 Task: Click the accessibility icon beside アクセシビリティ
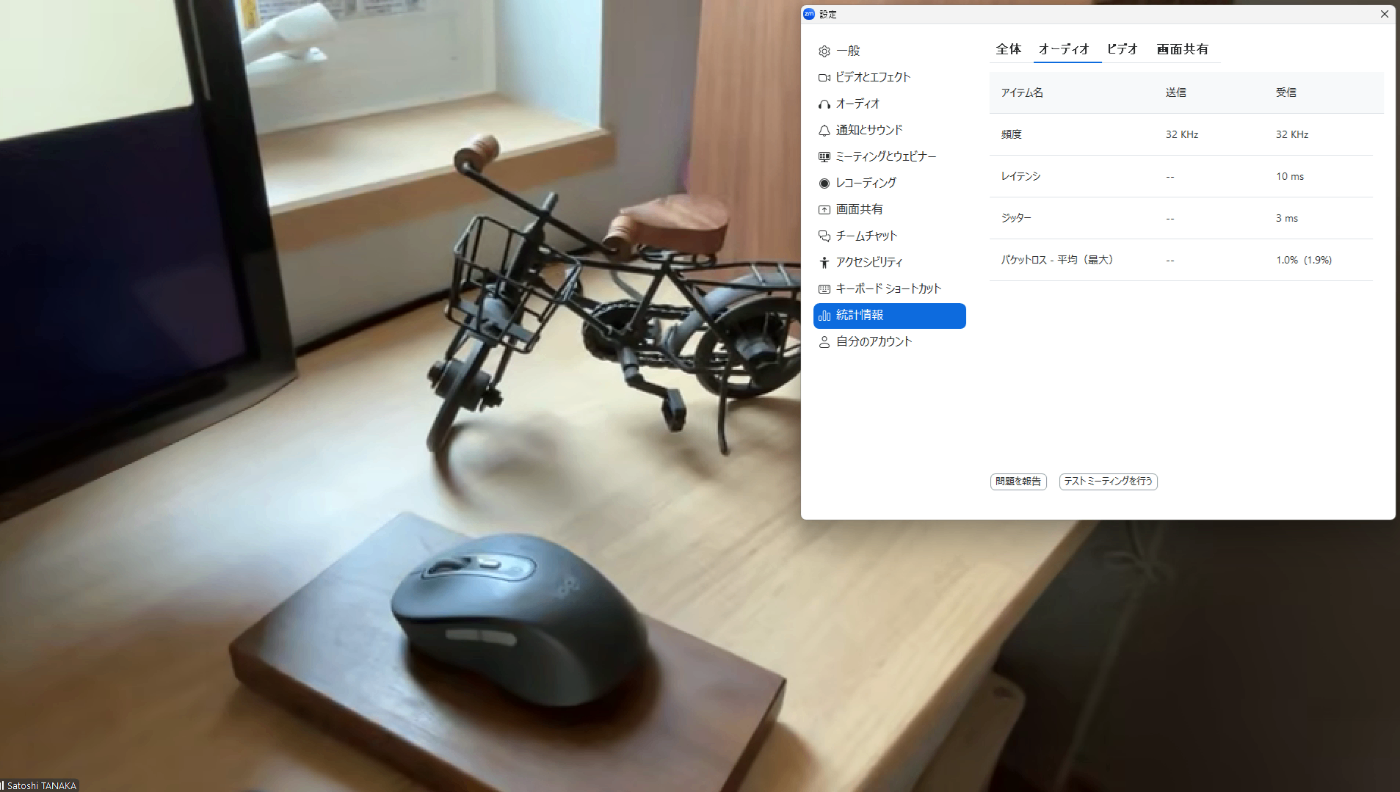[x=824, y=263]
